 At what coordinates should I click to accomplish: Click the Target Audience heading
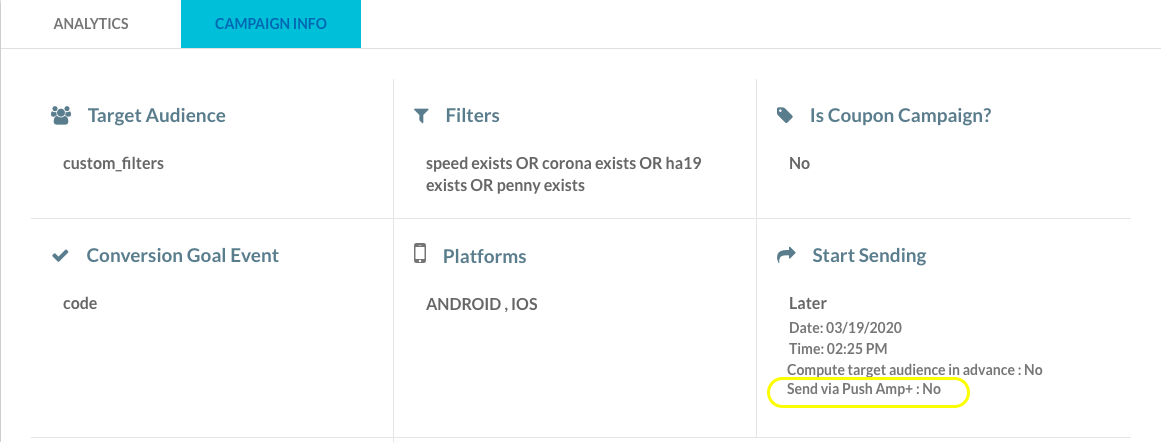156,115
